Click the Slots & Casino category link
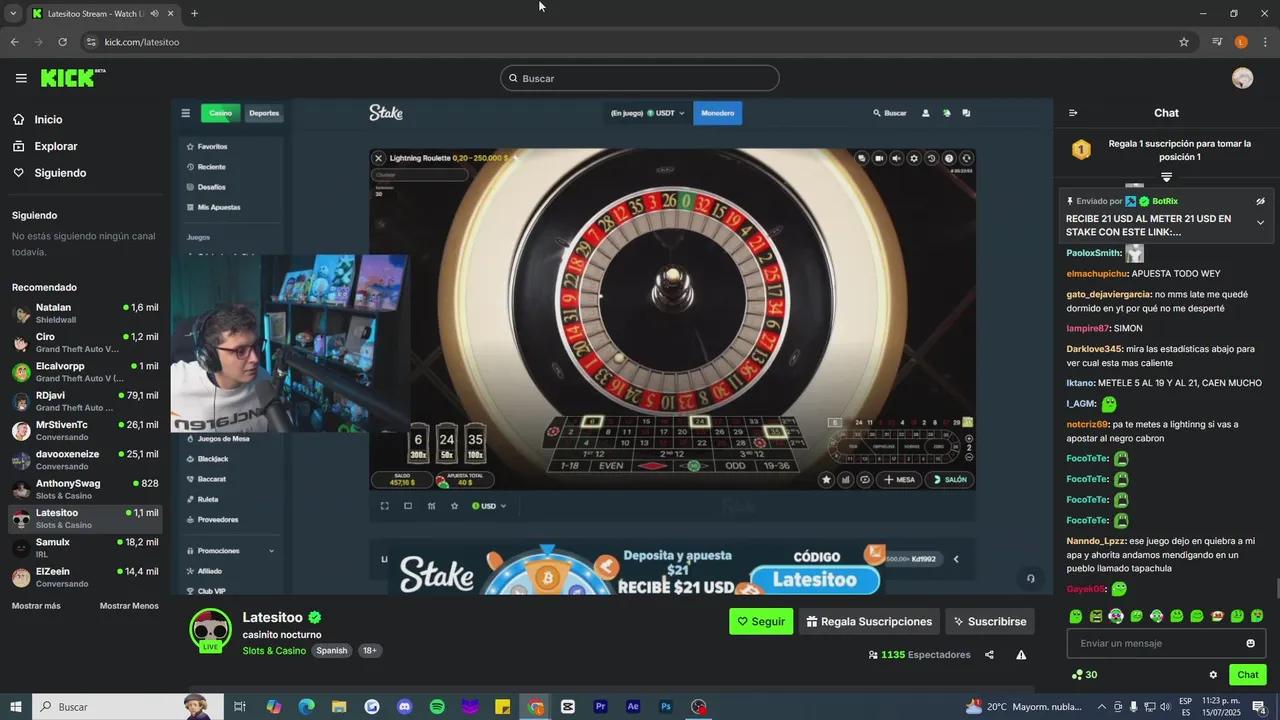The width and height of the screenshot is (1280, 720). pos(274,651)
